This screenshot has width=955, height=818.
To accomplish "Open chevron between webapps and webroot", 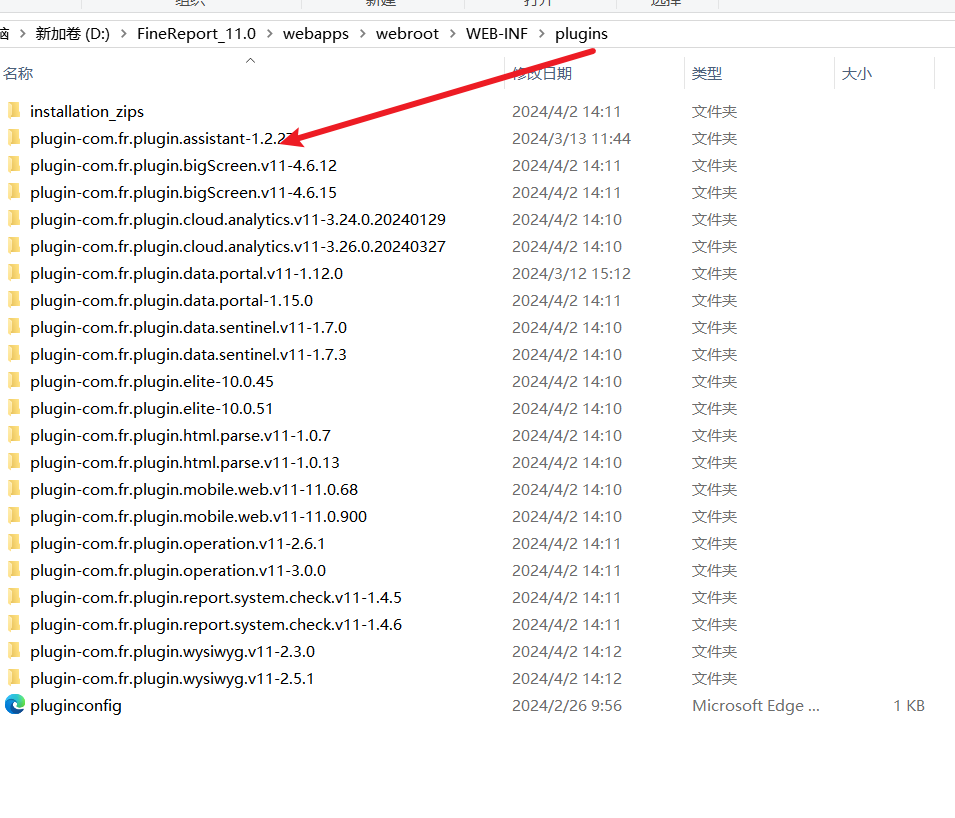I will (362, 33).
